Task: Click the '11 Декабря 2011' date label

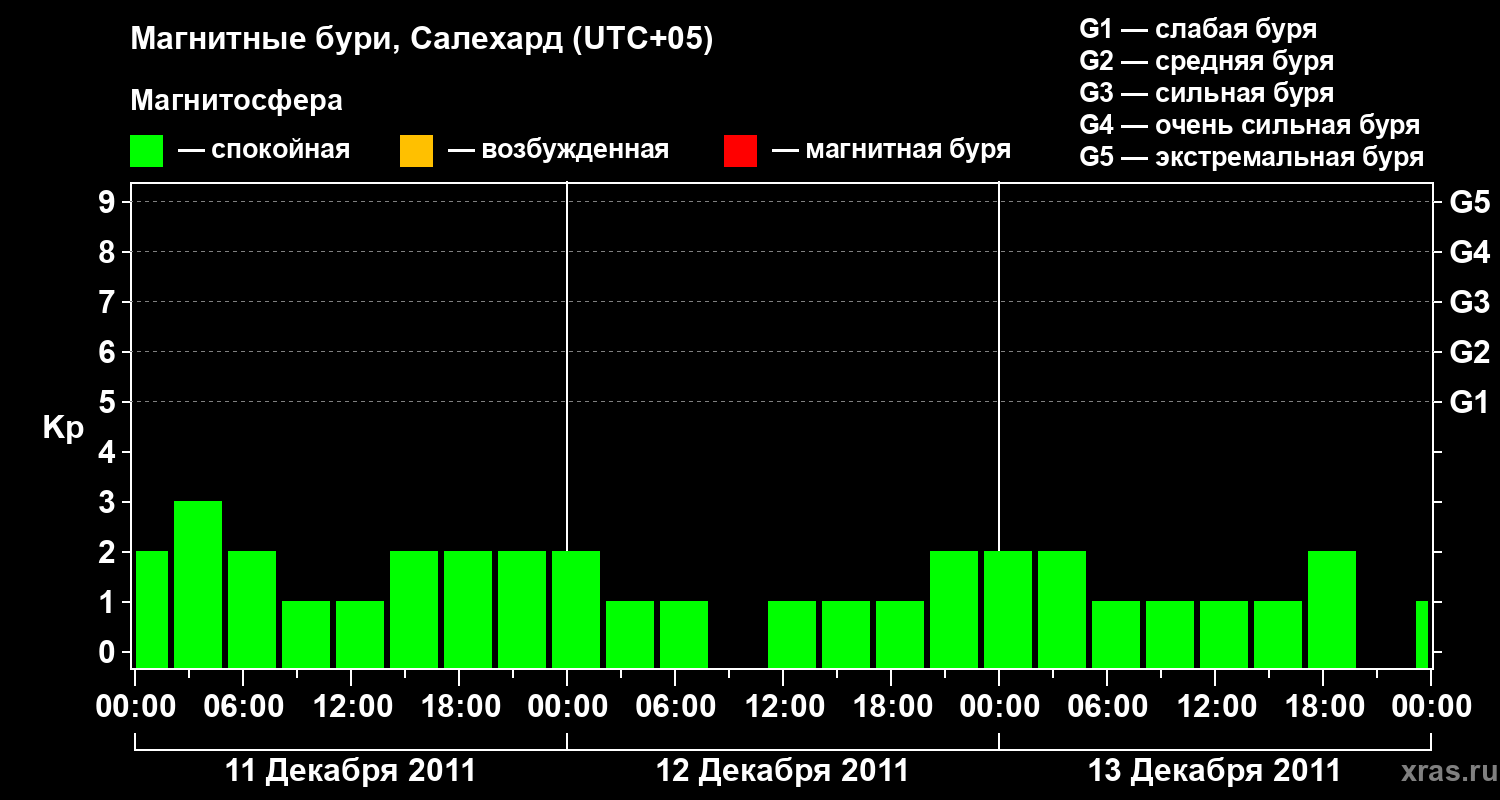Action: tap(351, 771)
